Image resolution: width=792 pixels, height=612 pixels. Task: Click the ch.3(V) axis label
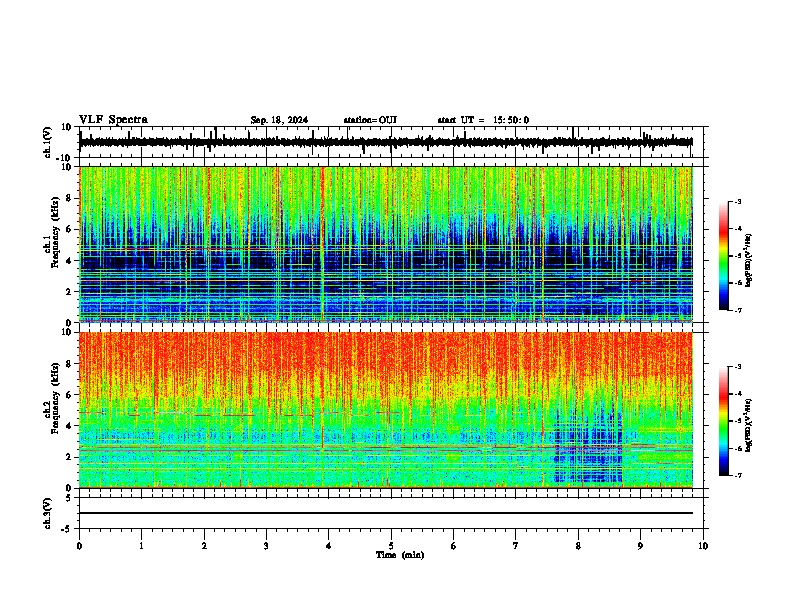48,514
